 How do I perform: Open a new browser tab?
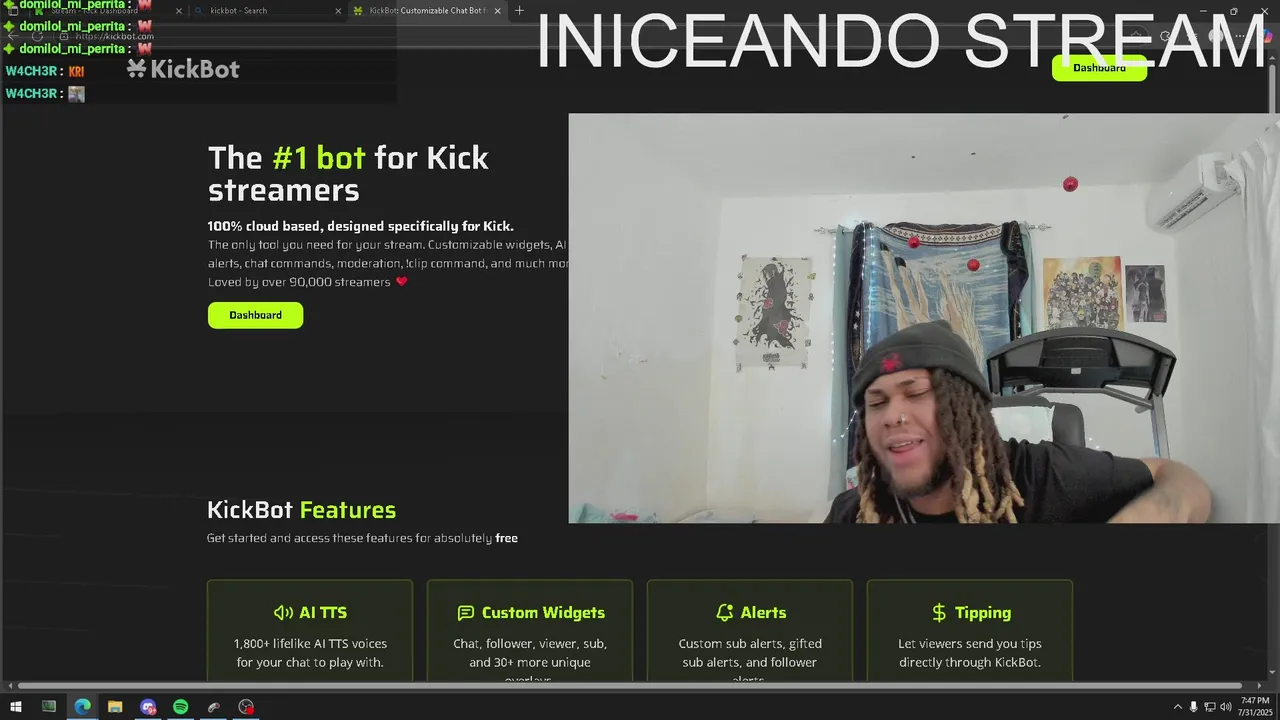519,11
